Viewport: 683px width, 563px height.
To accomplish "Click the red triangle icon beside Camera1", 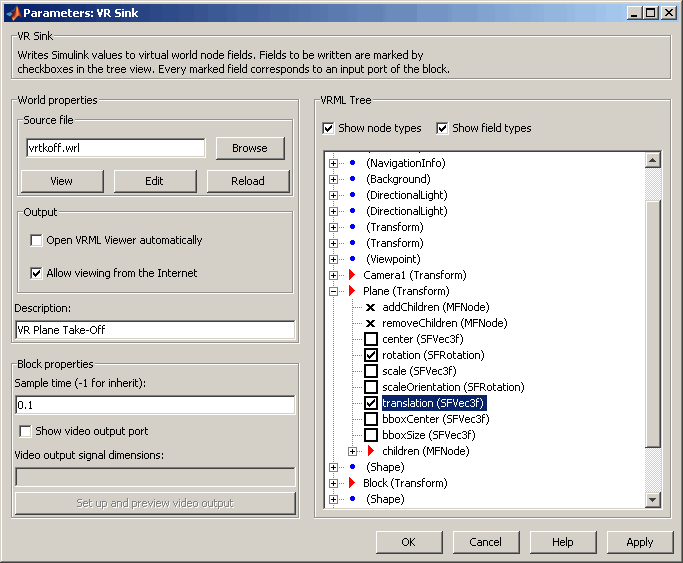I will pos(352,275).
